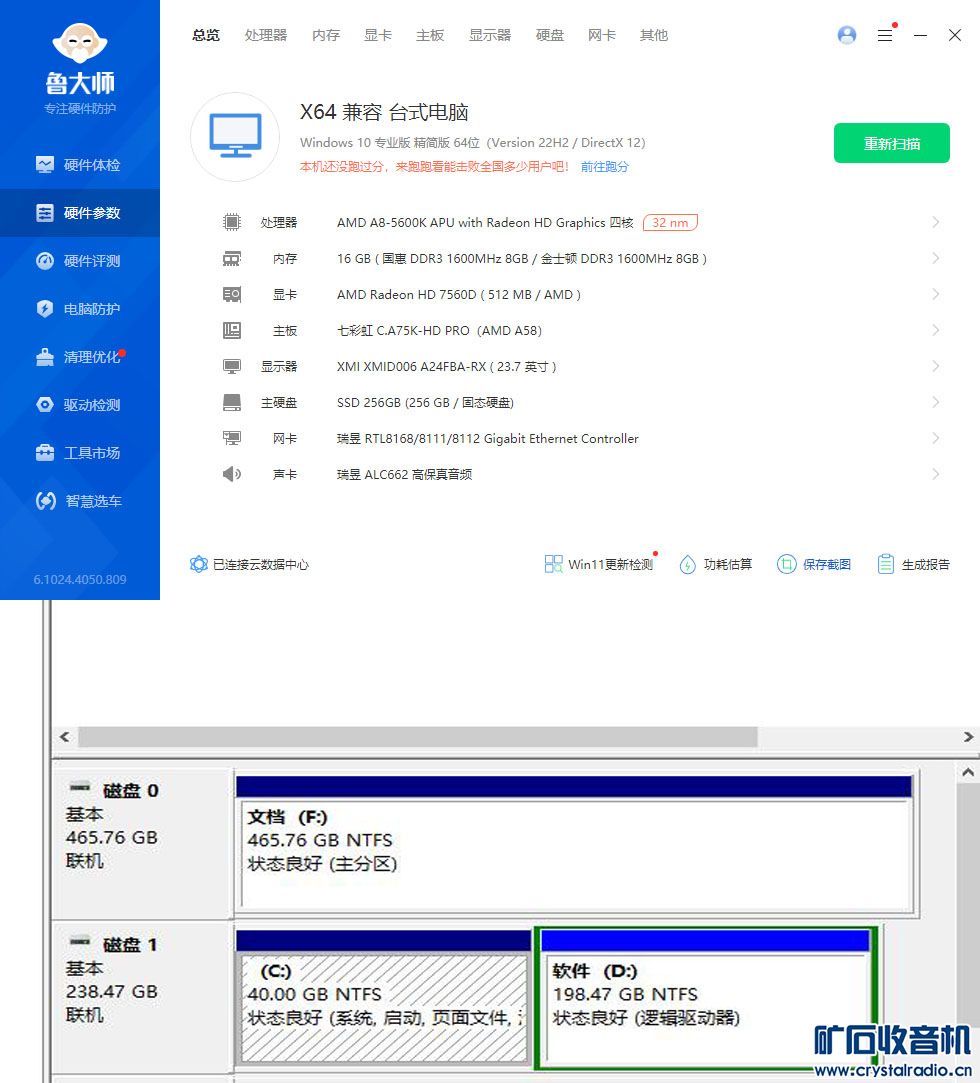Viewport: 980px width, 1083px height.
Task: Click the 32 nm process badge
Action: [670, 222]
